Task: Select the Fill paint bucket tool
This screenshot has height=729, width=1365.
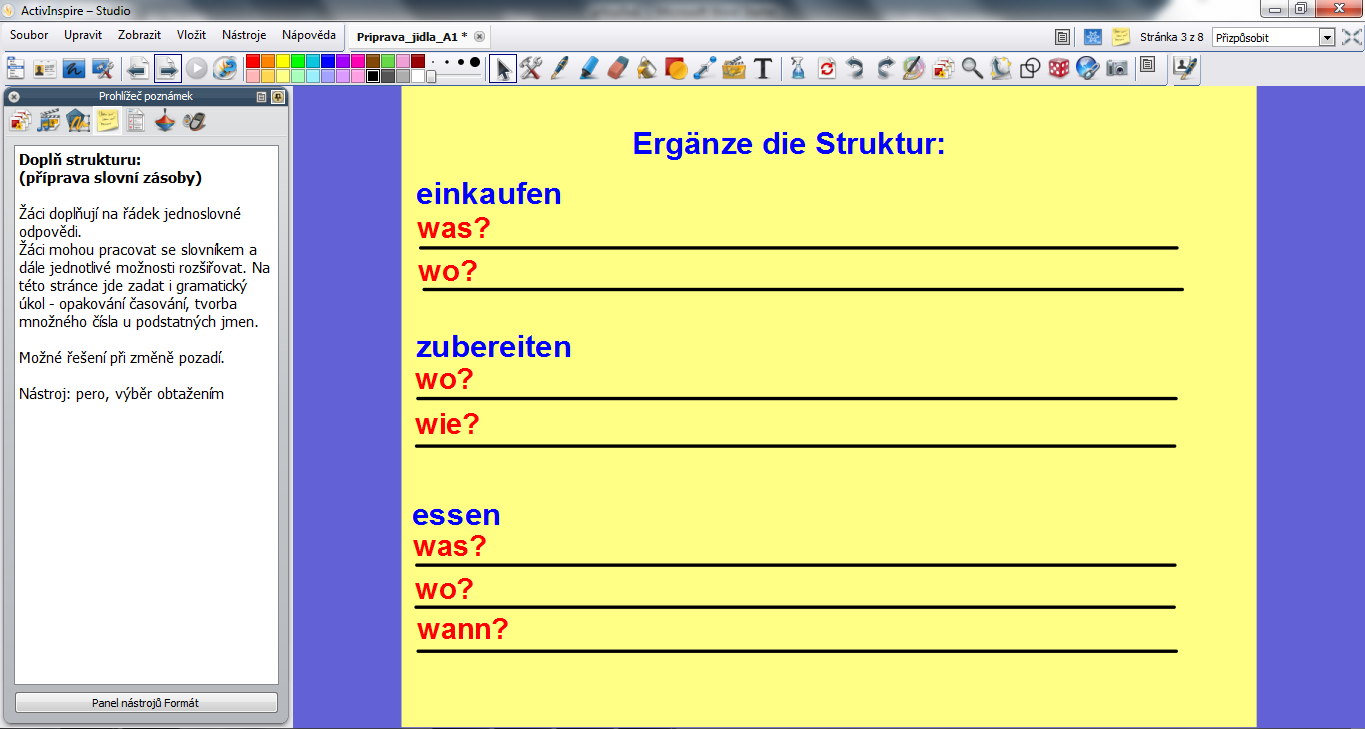Action: pos(647,68)
